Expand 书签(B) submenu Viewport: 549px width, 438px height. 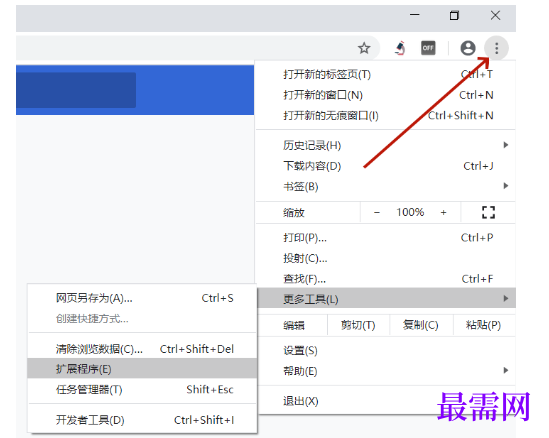coord(385,186)
